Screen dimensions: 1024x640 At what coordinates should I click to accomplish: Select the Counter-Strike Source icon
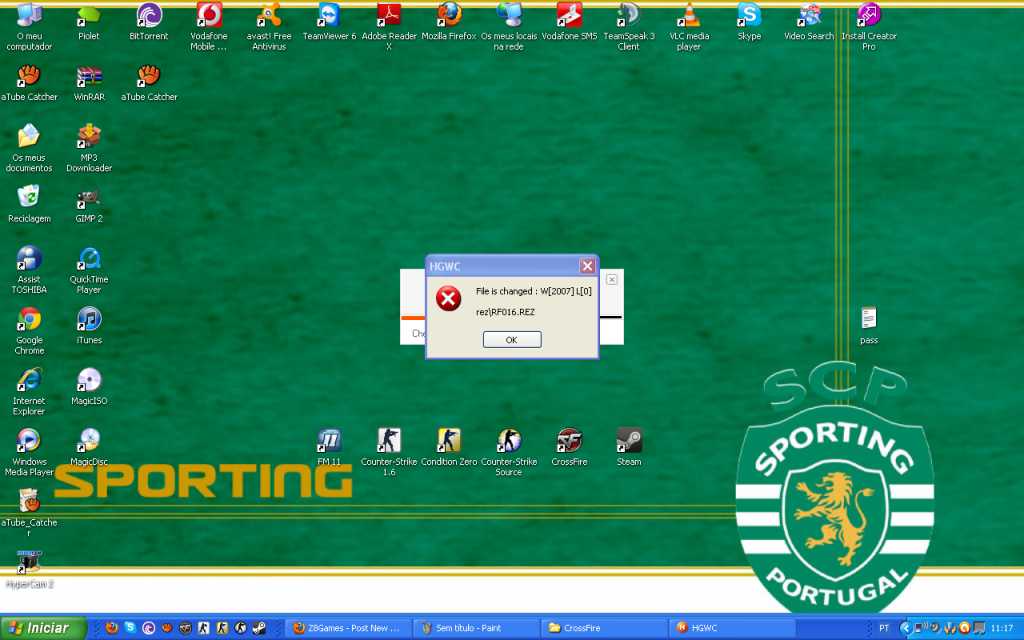509,441
